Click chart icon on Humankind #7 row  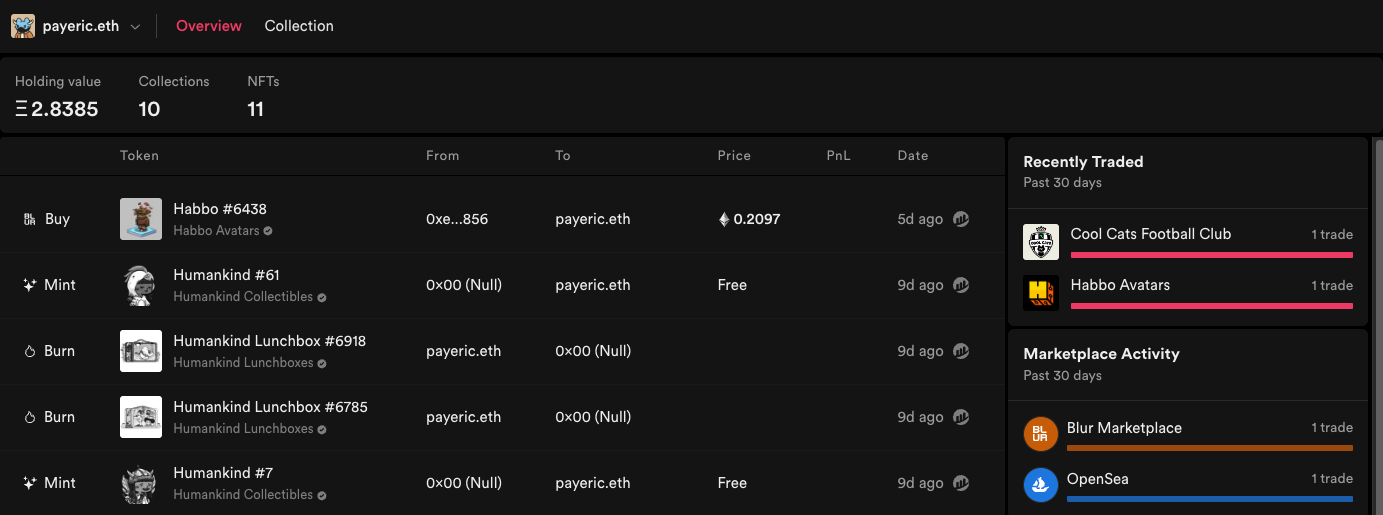pos(961,483)
